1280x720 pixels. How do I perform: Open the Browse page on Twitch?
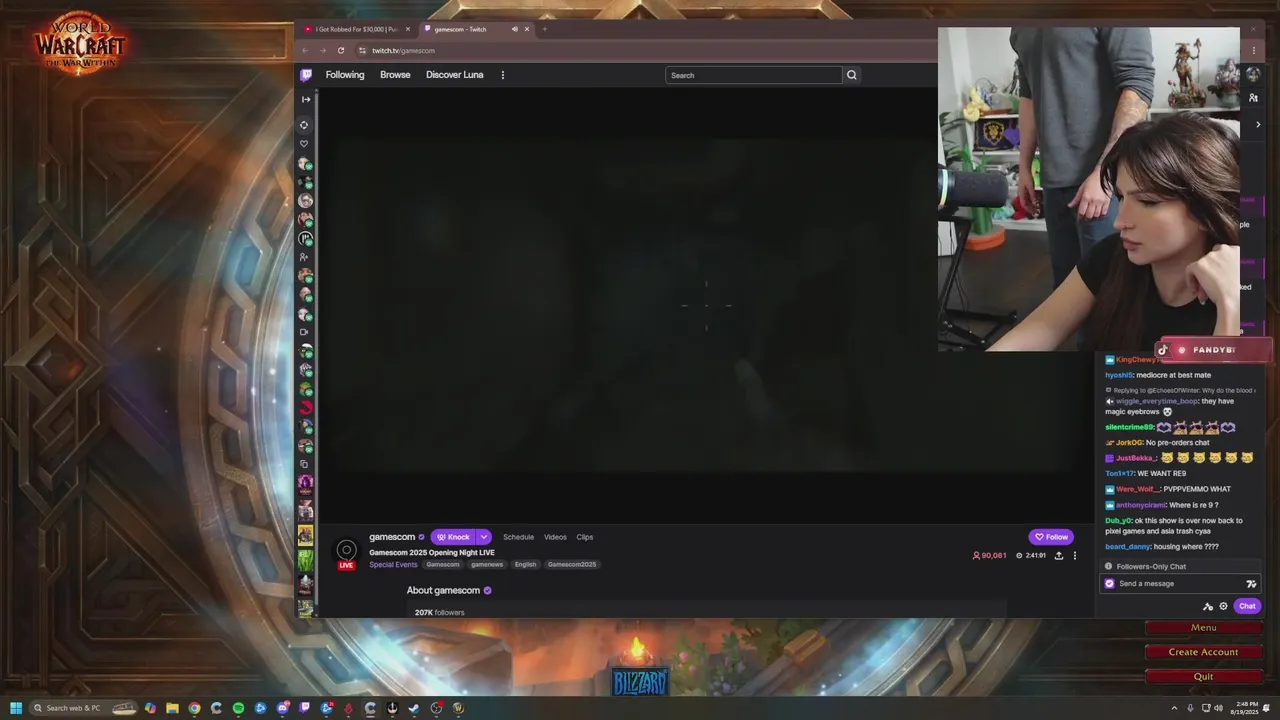pos(395,75)
